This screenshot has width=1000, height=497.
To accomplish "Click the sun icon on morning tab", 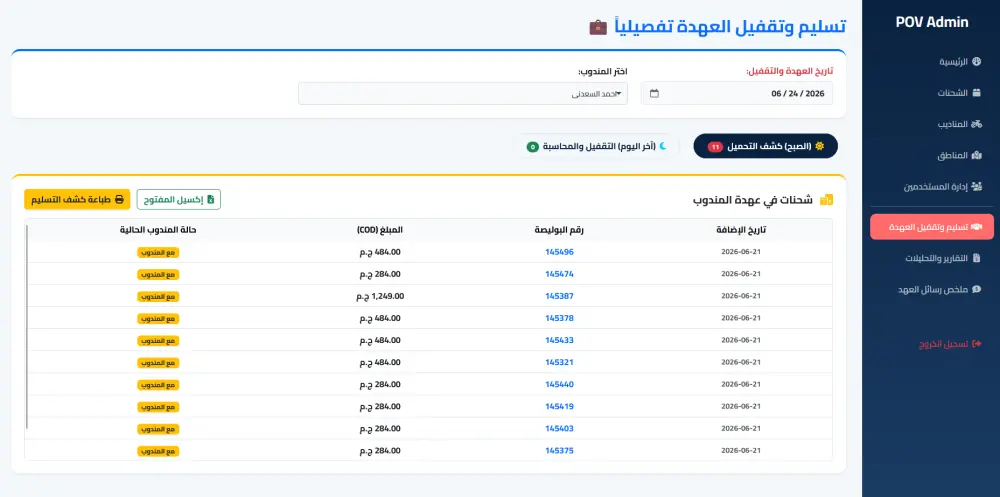I will click(x=820, y=146).
